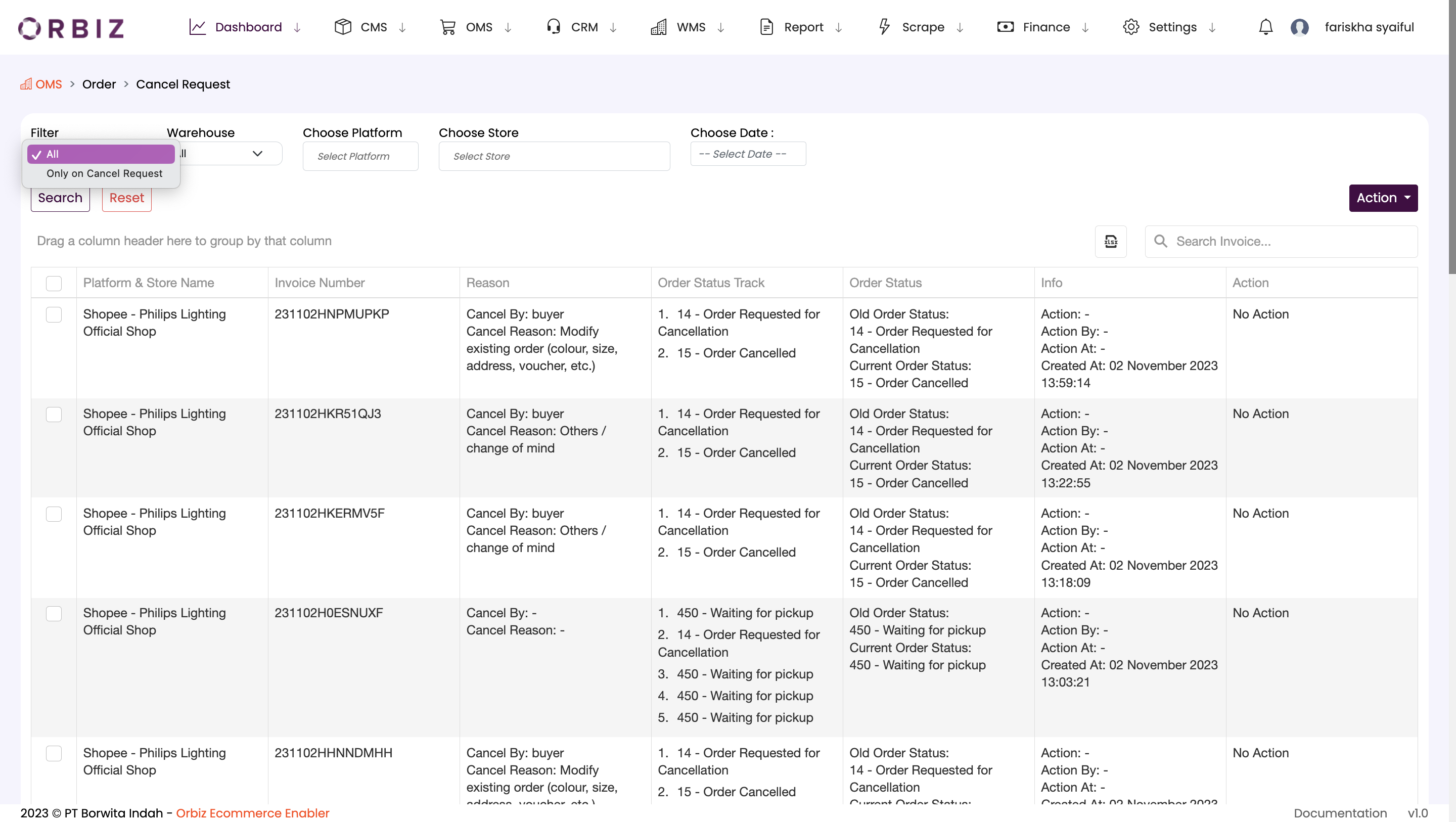Expand the Action dropdown button
This screenshot has width=1456, height=822.
pos(1383,198)
